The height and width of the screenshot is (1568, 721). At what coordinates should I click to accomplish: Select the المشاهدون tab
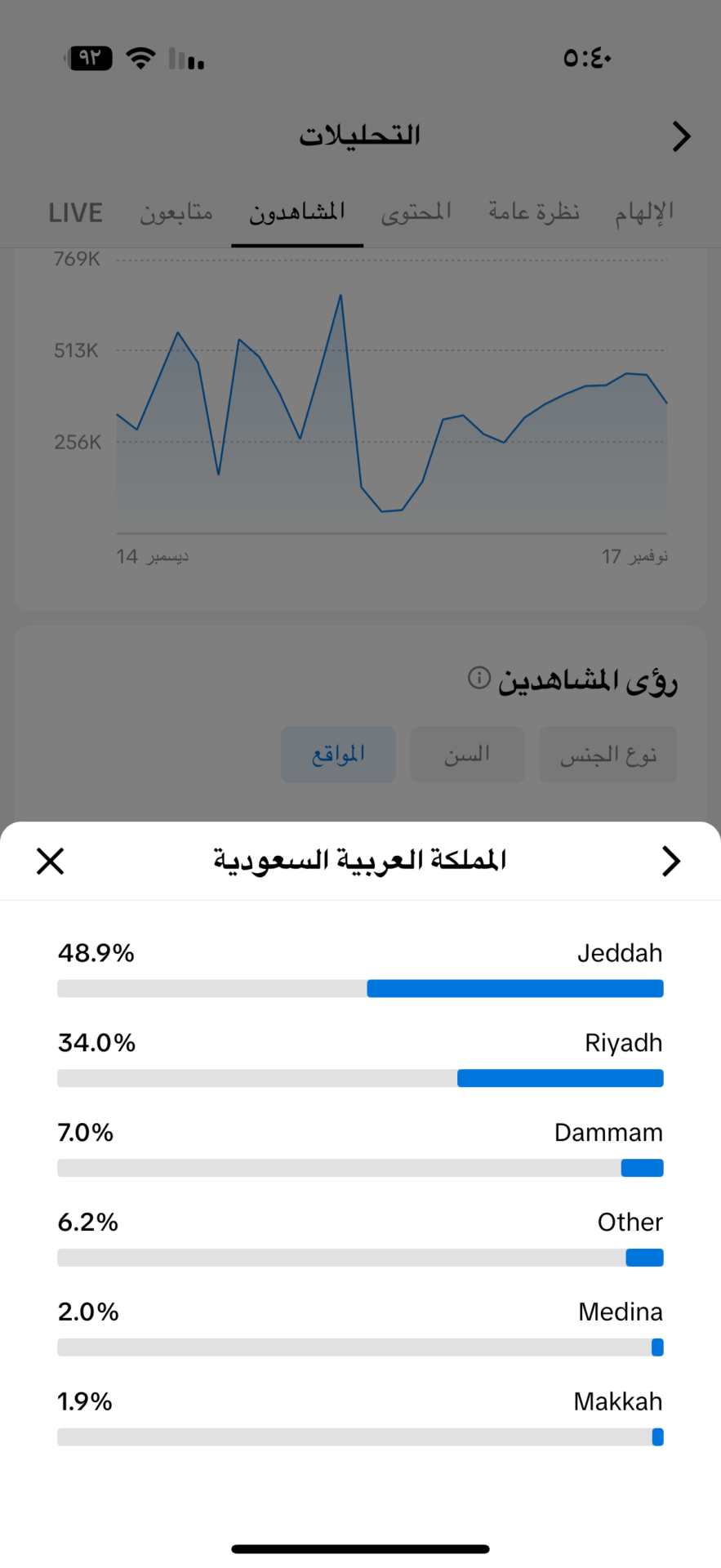pos(297,213)
